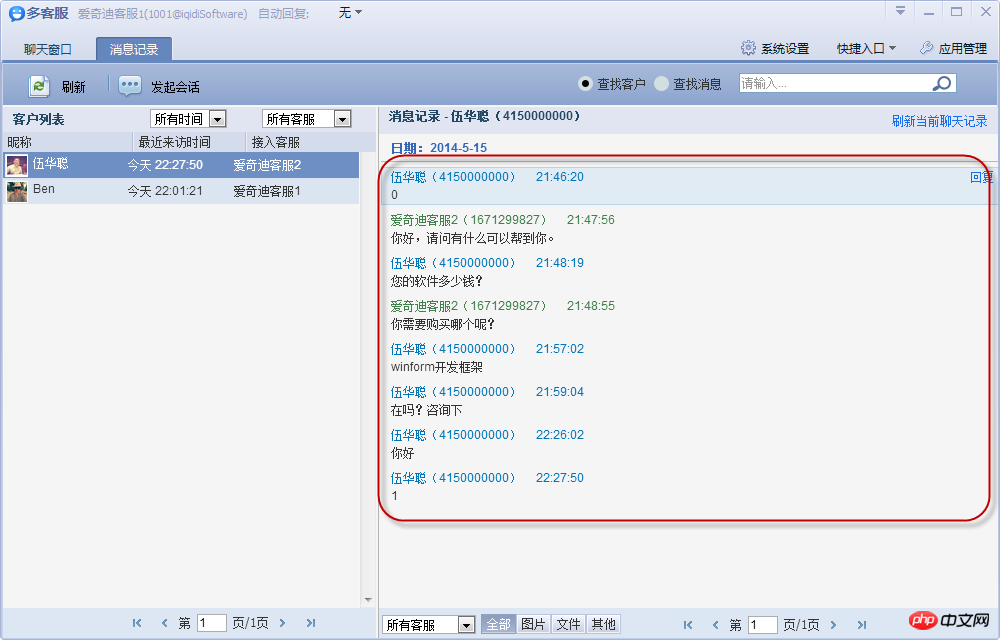Click the sender line timestamped 22:26:02

[x=487, y=435]
